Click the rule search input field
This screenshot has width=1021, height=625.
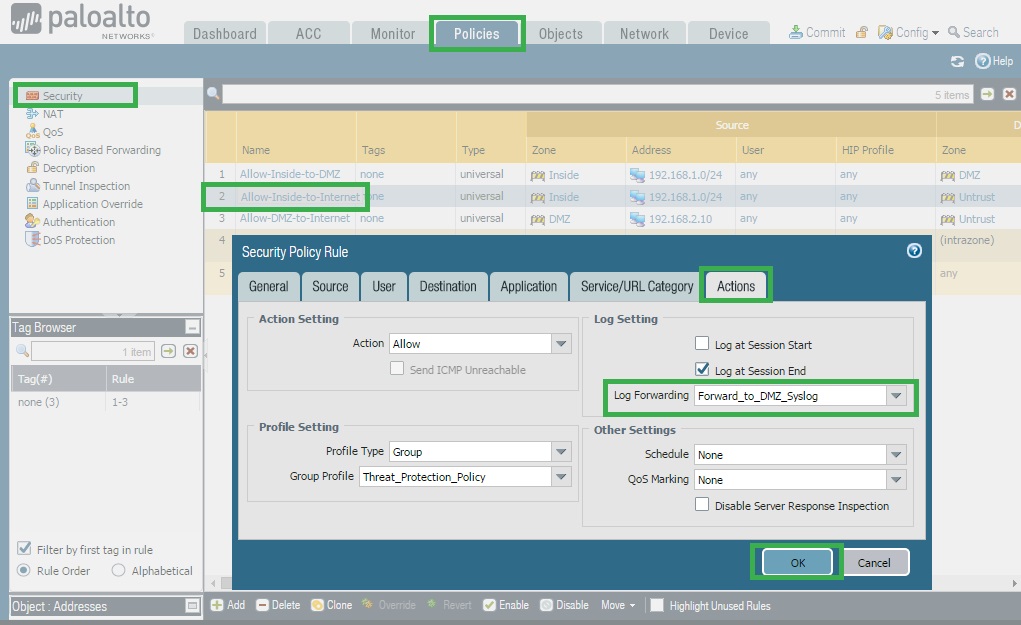pos(570,94)
